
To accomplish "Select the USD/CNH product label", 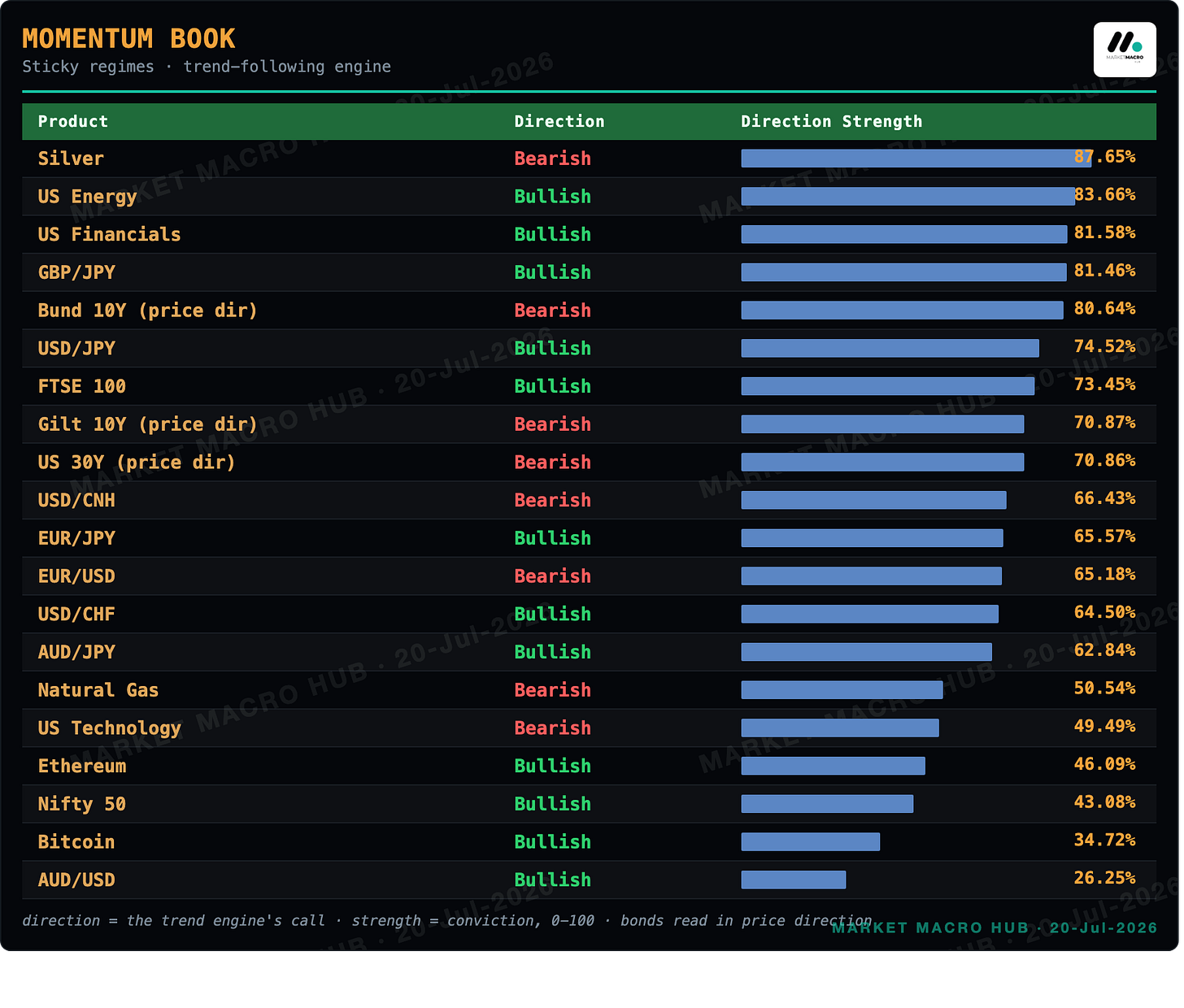I will pyautogui.click(x=76, y=500).
